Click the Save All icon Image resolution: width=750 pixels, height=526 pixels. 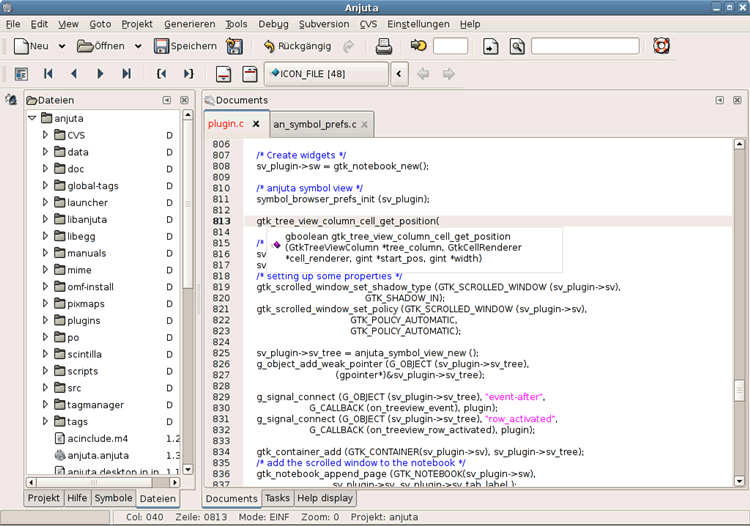(235, 46)
